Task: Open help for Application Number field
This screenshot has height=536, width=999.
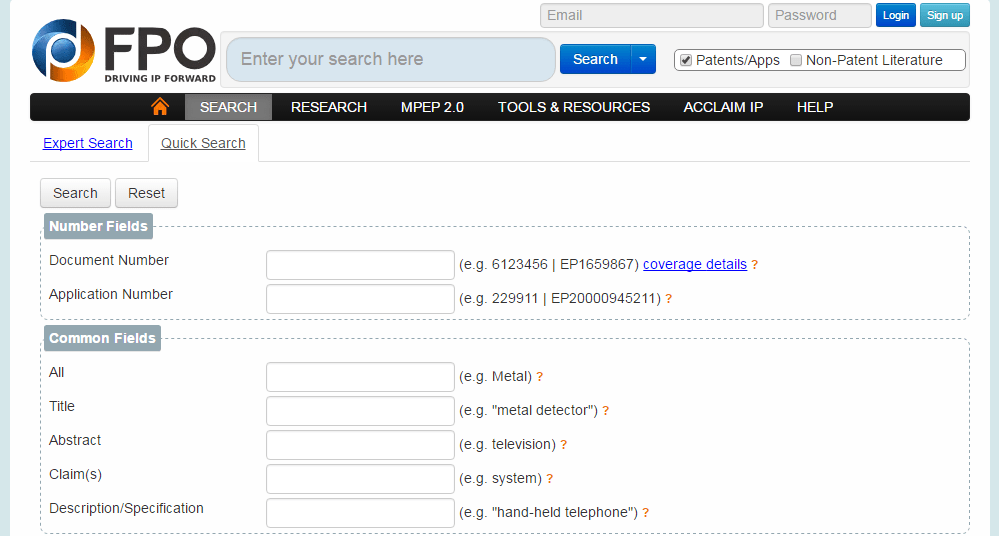Action: 668,298
